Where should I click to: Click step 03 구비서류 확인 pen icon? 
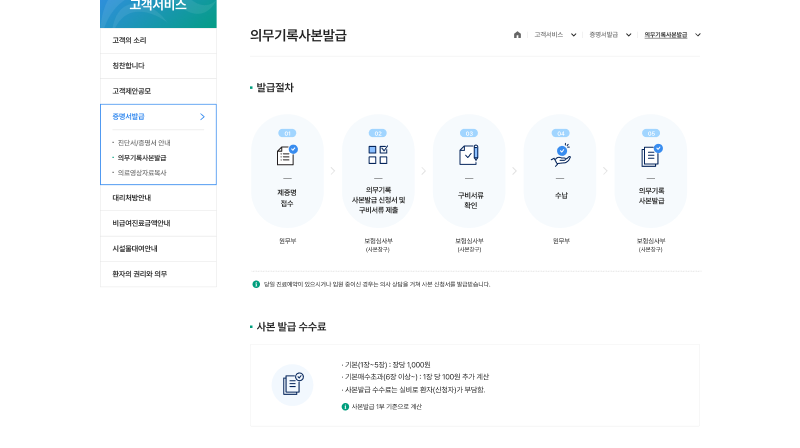tap(469, 155)
